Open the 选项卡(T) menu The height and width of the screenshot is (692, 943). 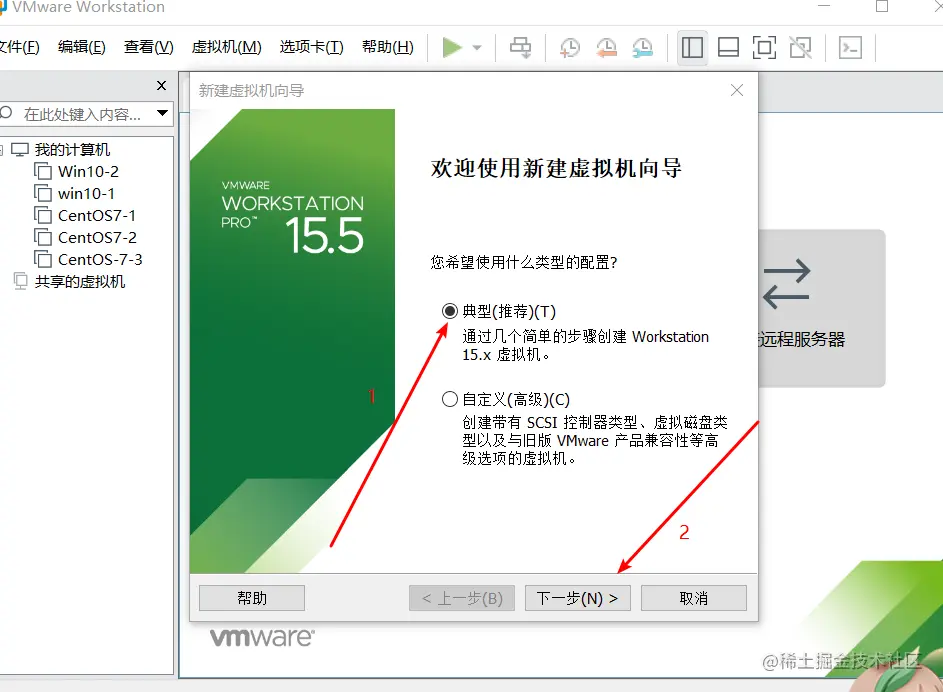[312, 47]
